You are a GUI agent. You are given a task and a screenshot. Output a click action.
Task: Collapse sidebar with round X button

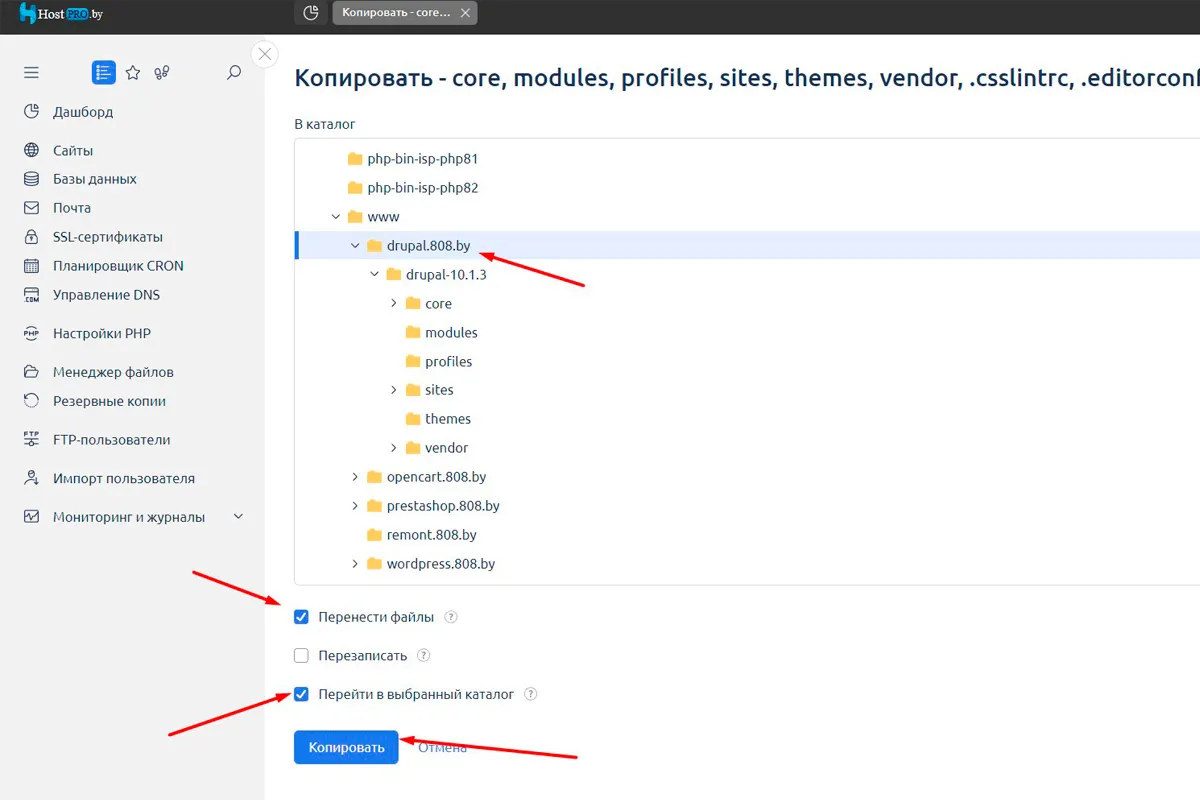point(265,54)
